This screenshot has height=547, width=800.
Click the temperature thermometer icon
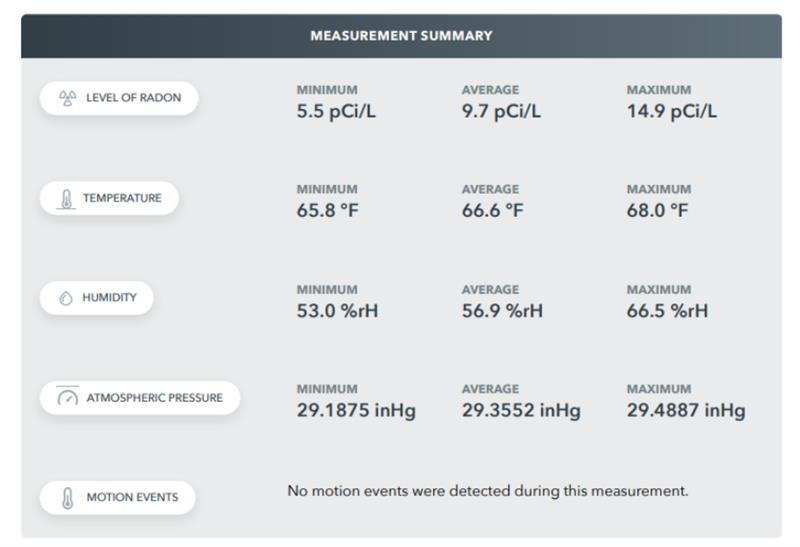[x=66, y=198]
